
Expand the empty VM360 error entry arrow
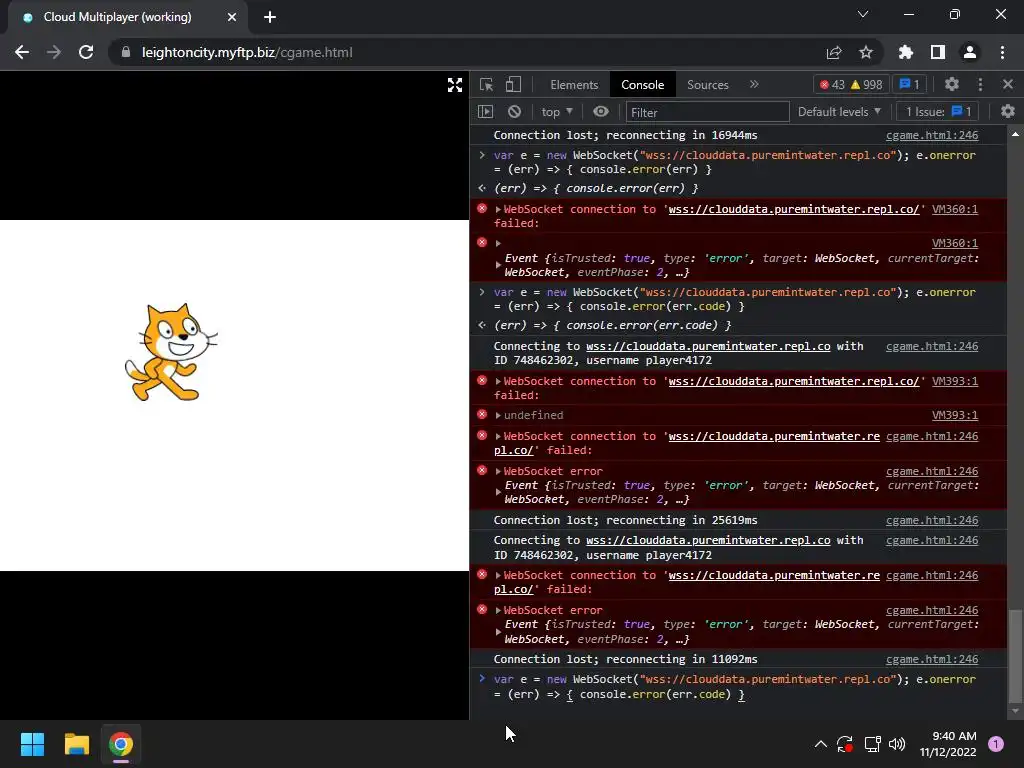[x=498, y=244]
